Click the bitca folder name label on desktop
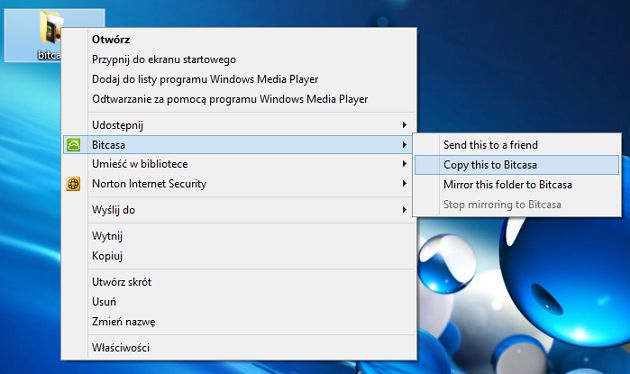This screenshot has height=374, width=630. [x=49, y=55]
